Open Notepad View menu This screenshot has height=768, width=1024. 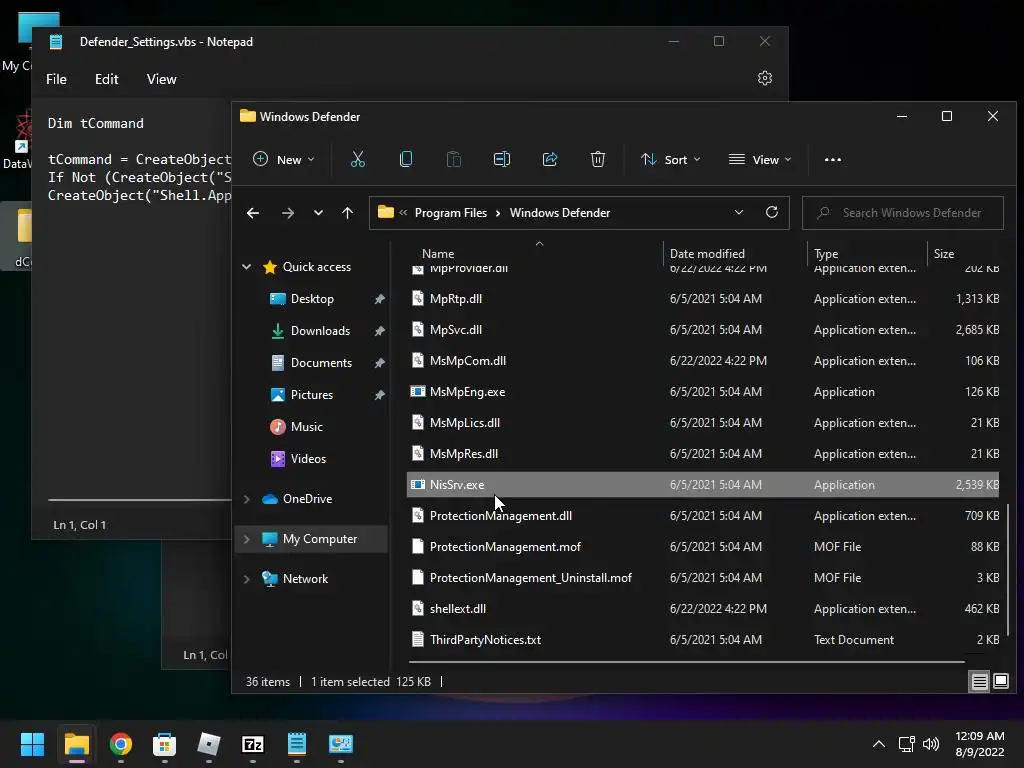tap(161, 79)
